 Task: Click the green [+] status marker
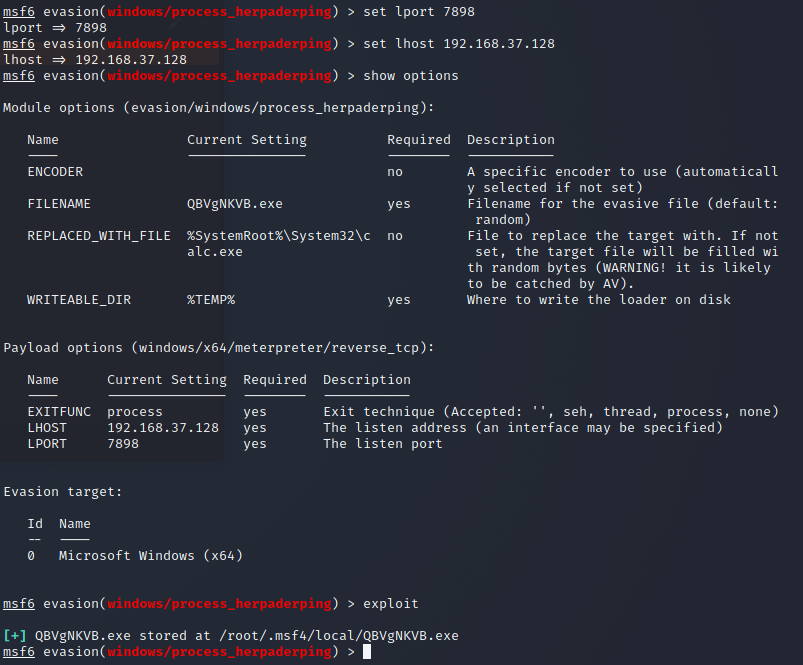click(15, 635)
